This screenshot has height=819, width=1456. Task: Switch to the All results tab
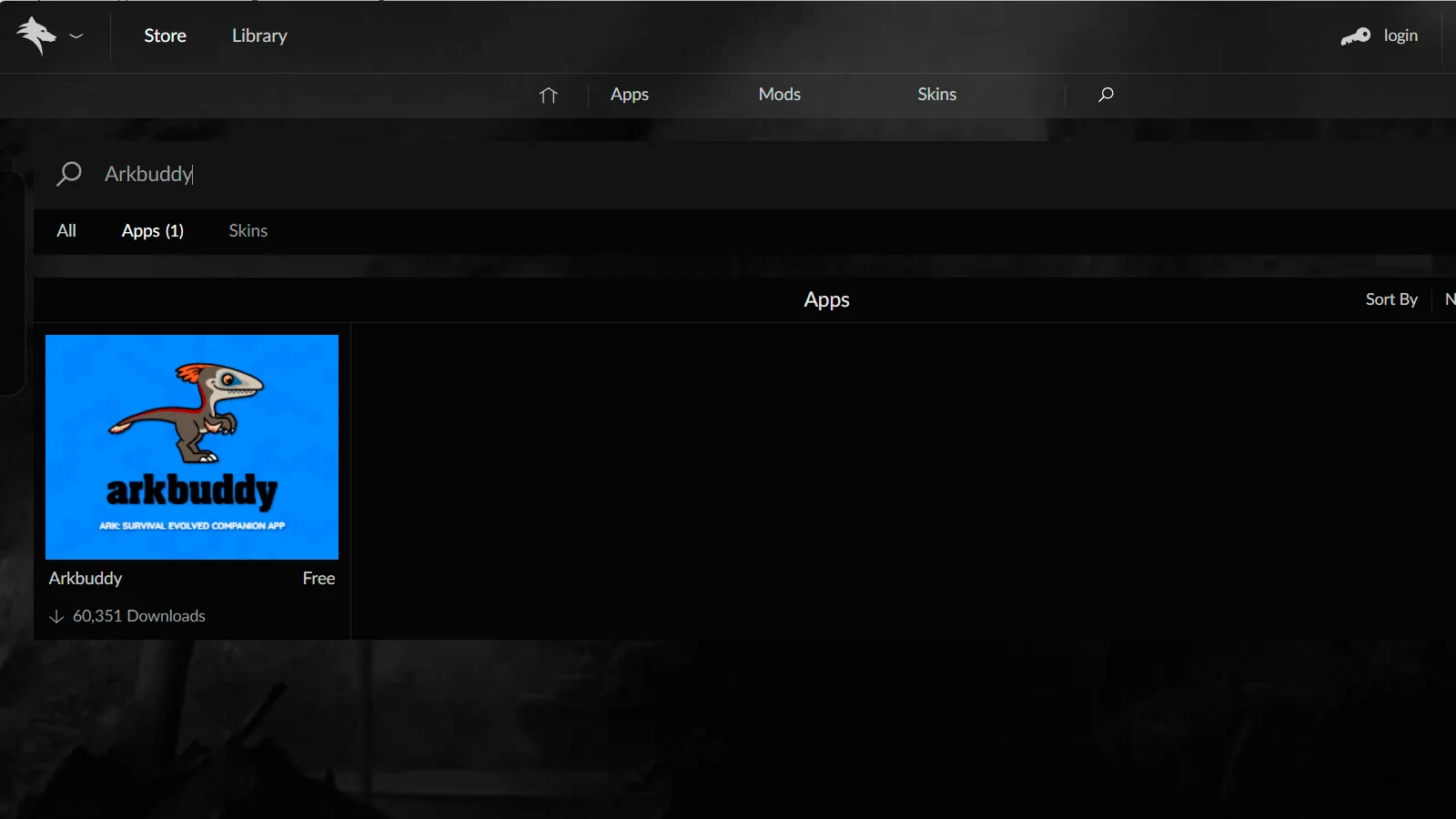(66, 231)
